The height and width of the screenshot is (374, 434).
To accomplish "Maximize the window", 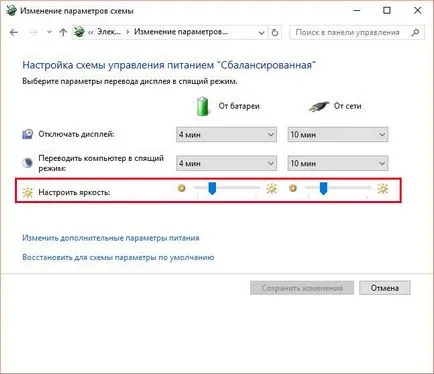I will tap(387, 11).
